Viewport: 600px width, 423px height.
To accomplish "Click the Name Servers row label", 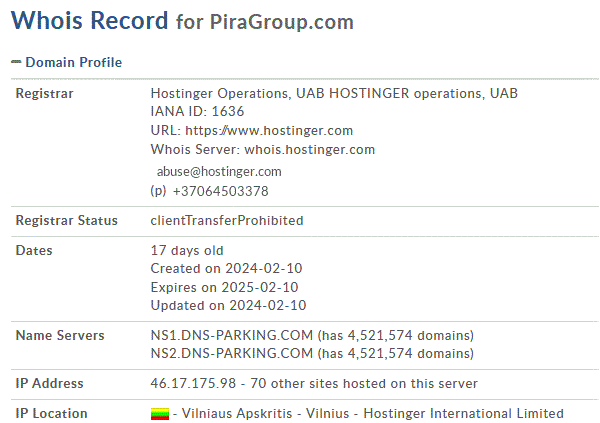I will (60, 335).
